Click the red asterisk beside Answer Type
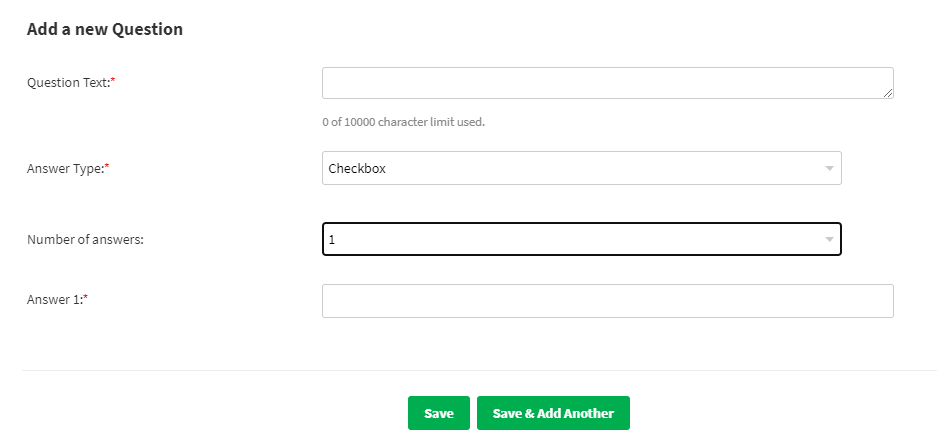Viewport: 937px width, 441px height. (107, 168)
